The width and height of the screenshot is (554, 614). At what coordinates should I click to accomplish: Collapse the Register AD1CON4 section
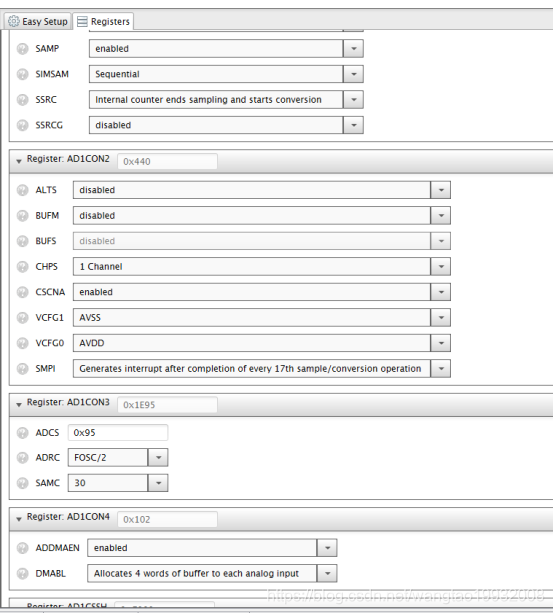(x=19, y=519)
